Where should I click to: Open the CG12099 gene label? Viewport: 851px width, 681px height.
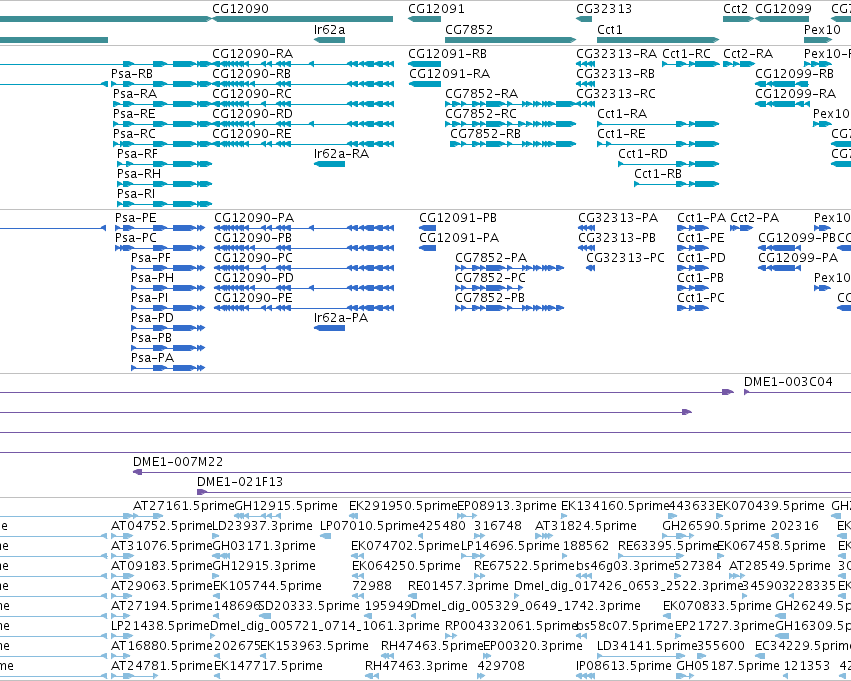[x=783, y=9]
